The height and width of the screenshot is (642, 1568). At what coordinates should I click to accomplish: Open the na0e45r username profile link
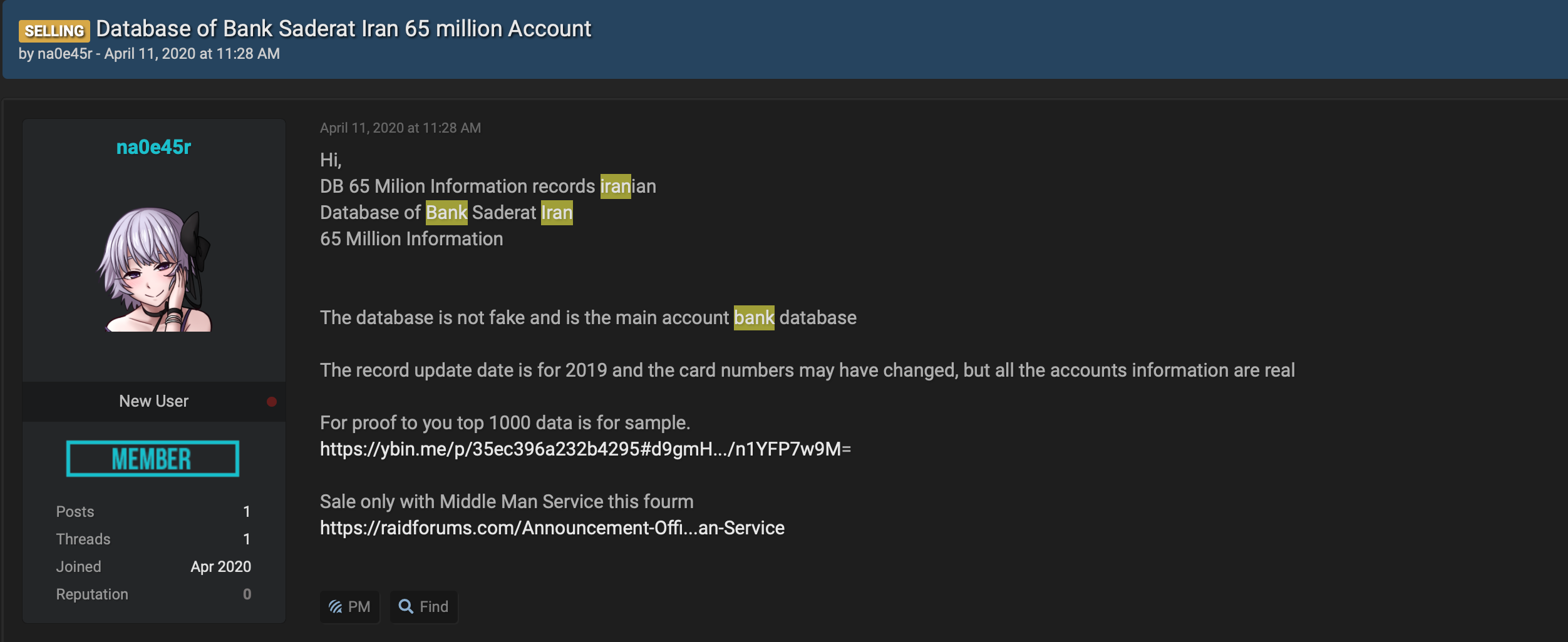pyautogui.click(x=153, y=147)
